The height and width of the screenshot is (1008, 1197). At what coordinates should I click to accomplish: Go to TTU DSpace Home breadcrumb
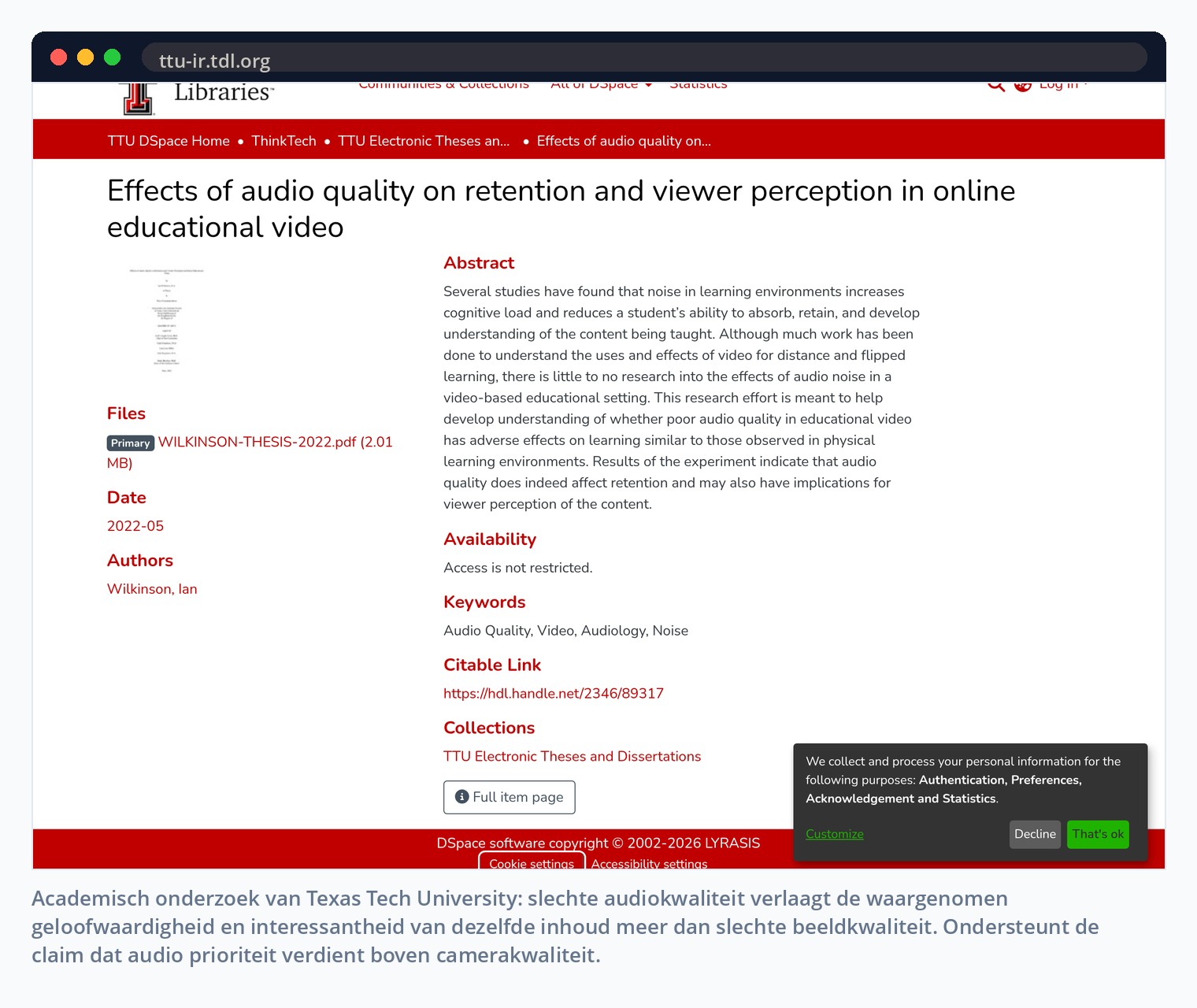169,141
